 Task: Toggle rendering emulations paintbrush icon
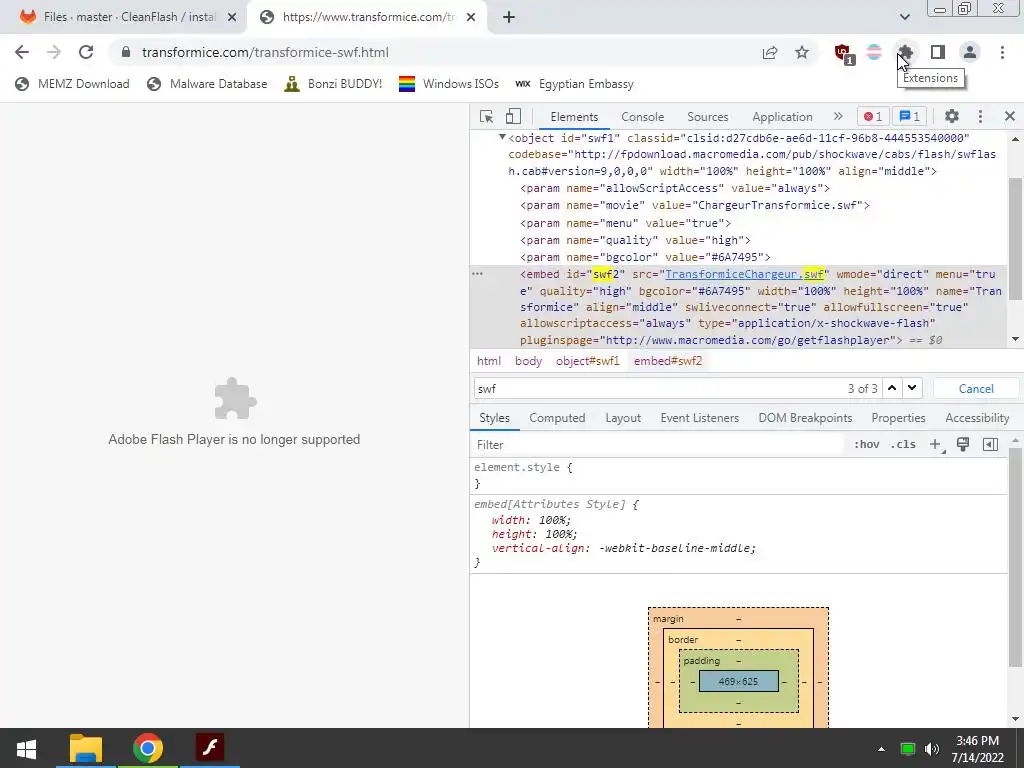963,445
